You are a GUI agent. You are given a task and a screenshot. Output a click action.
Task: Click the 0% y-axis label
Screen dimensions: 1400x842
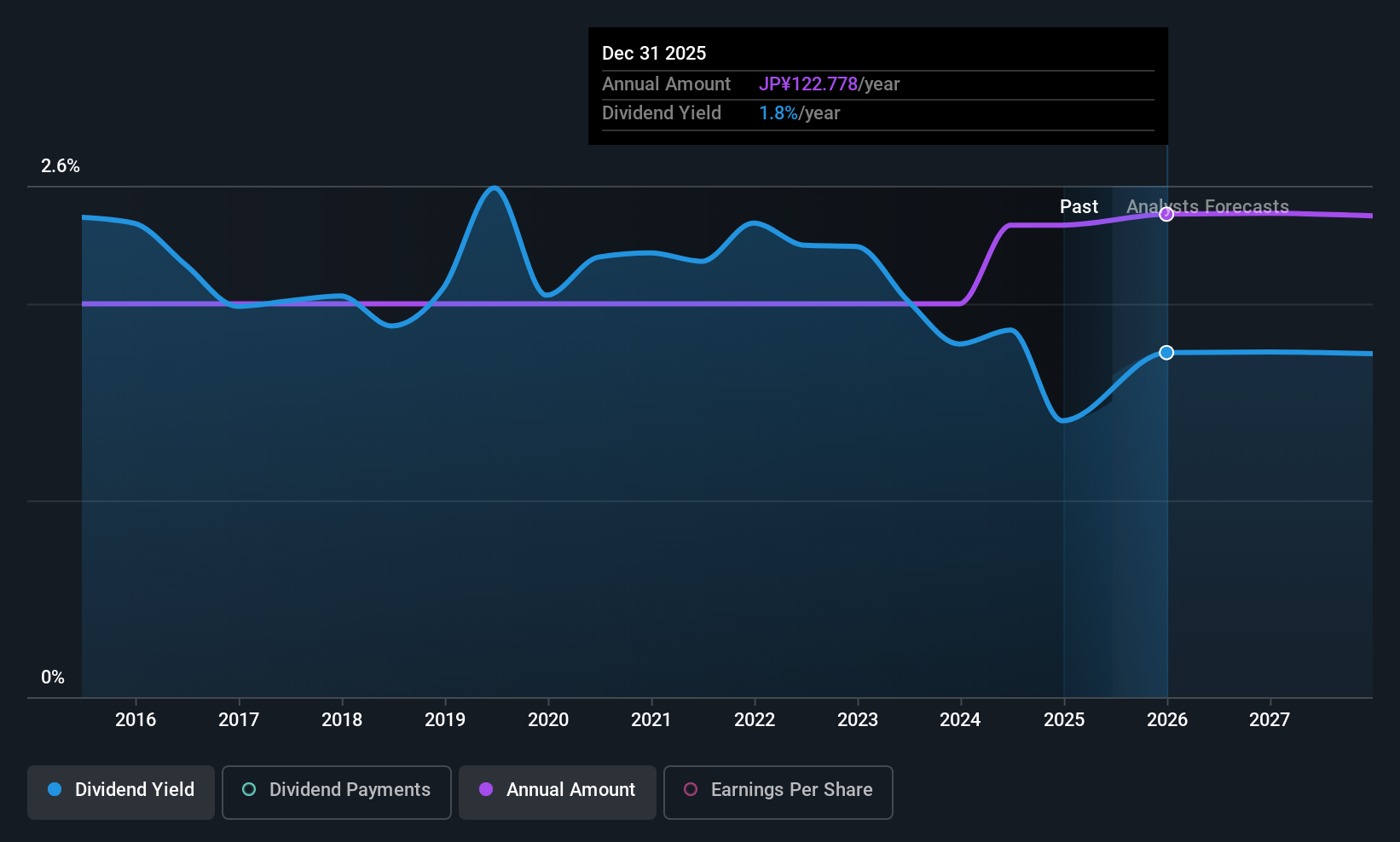tap(53, 678)
